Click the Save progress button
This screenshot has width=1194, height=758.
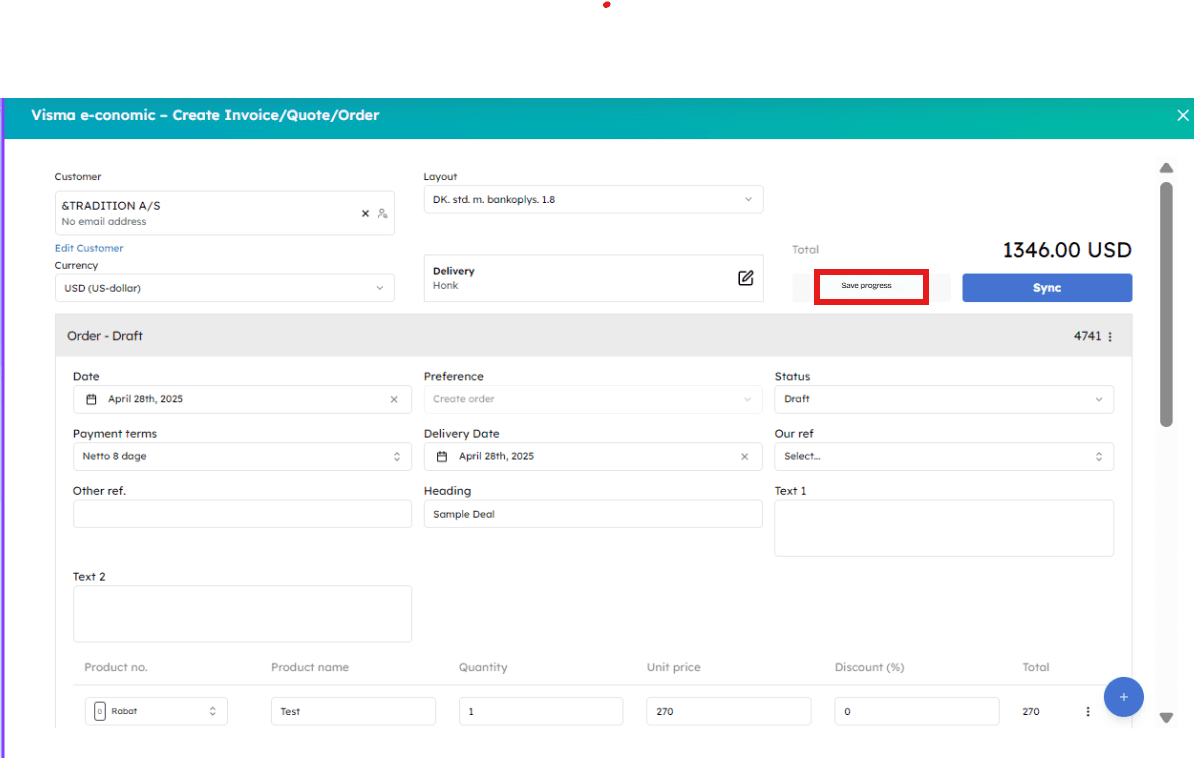coord(870,286)
